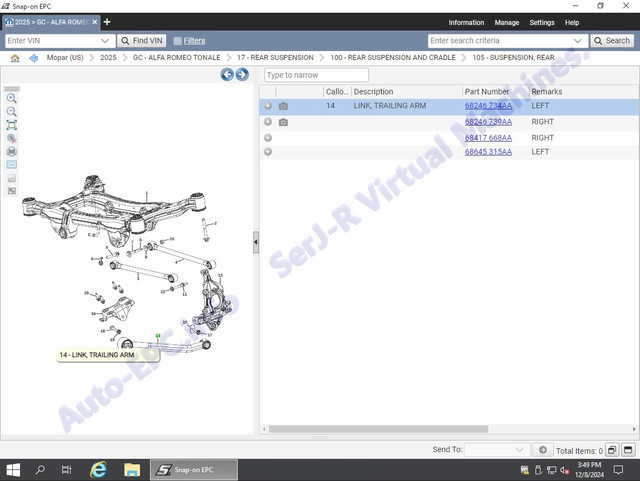
Task: Go to 2025 breadcrumb
Action: point(108,58)
